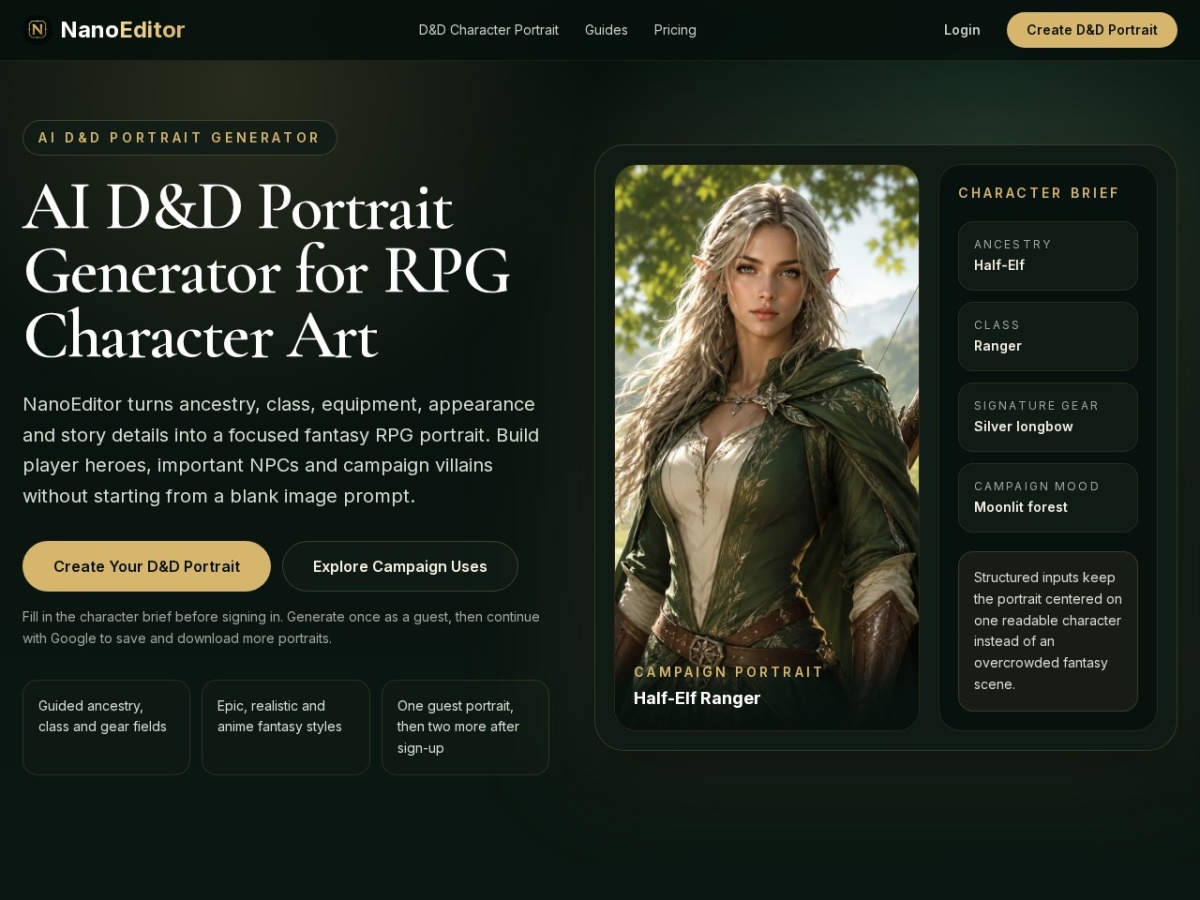Click the Half-Elf Ranger caption title

(697, 698)
